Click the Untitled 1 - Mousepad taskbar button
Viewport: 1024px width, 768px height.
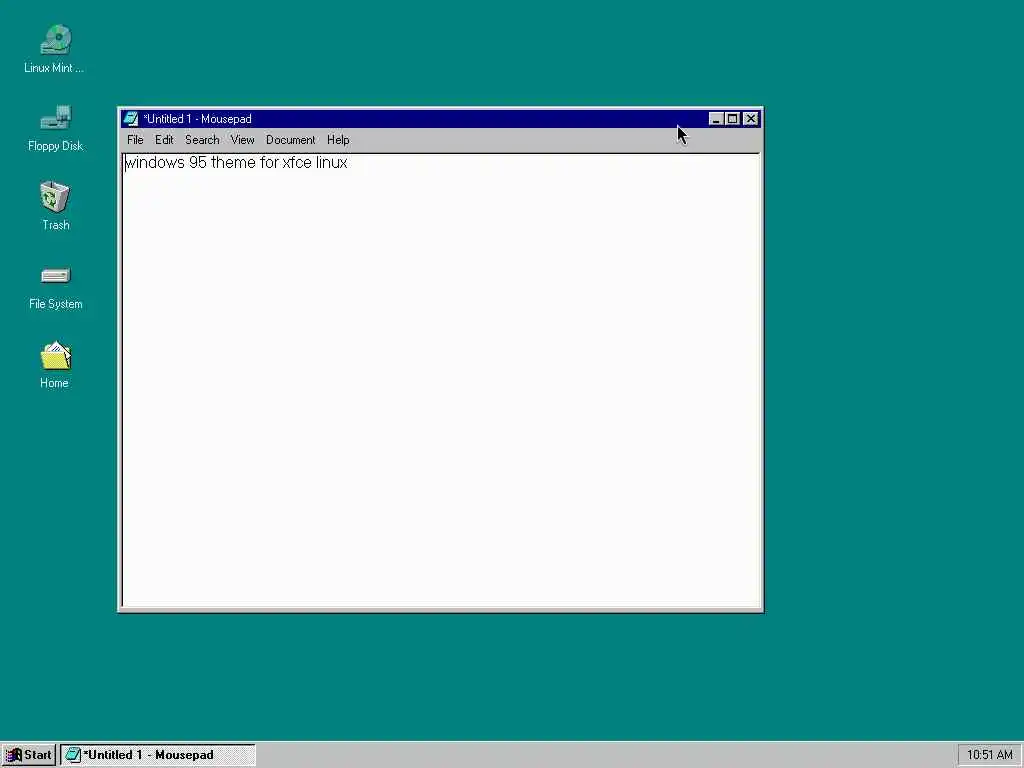[x=158, y=755]
